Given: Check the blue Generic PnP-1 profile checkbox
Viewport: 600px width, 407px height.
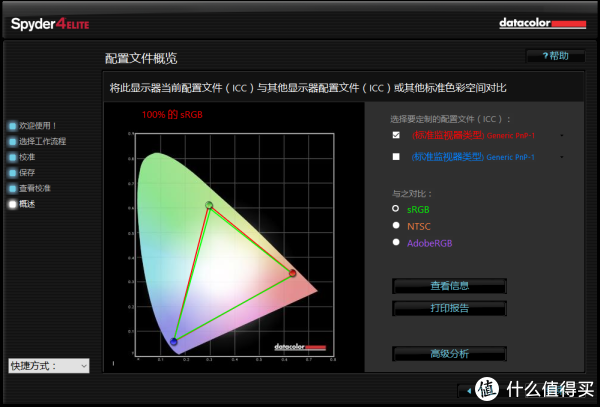Looking at the screenshot, I should (396, 156).
